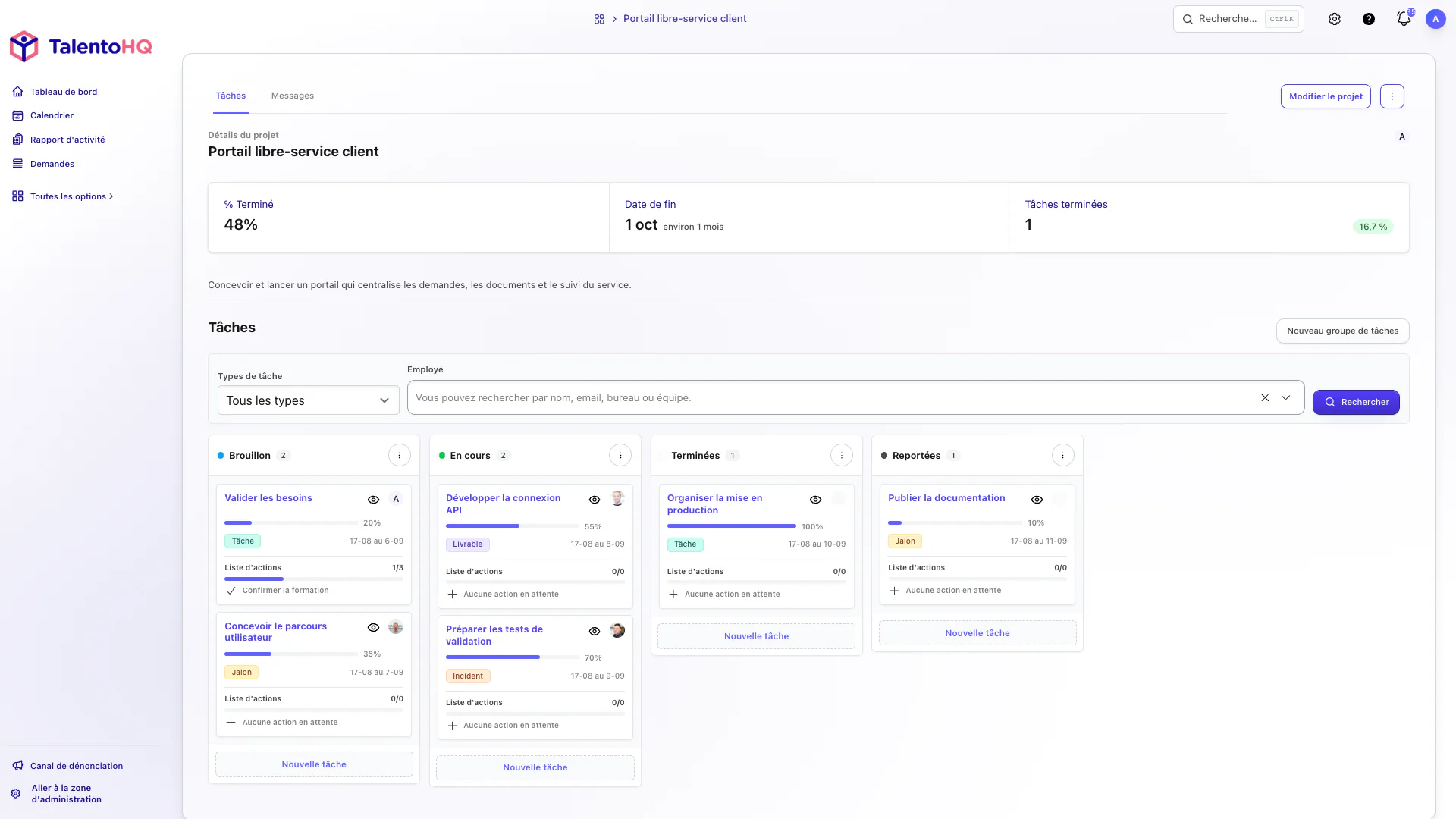Click Nouvelle tâche in Terminées column

pos(757,636)
